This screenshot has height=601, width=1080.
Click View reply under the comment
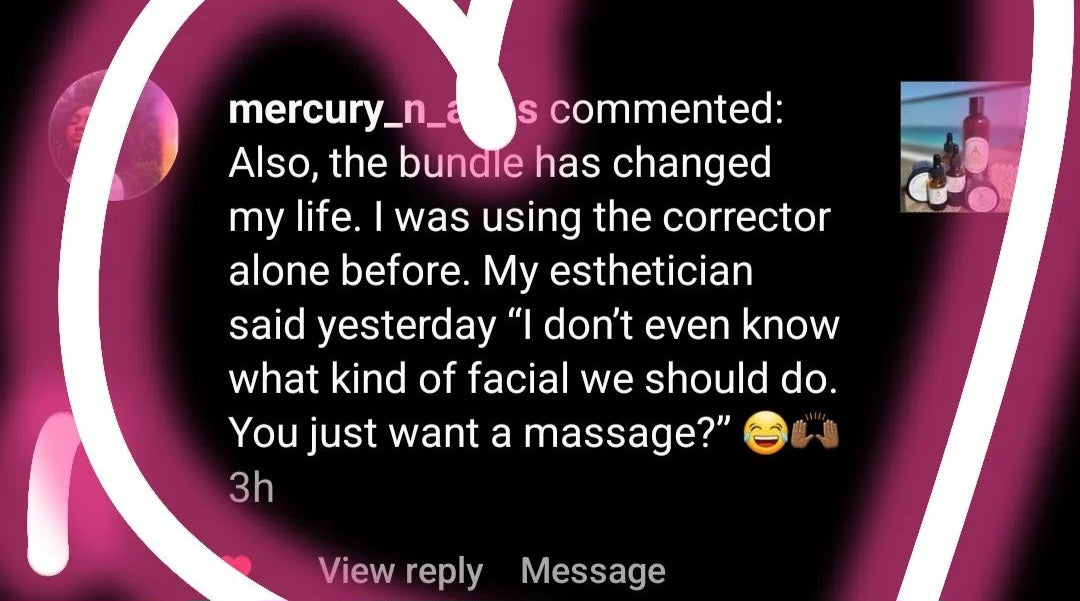pos(401,571)
